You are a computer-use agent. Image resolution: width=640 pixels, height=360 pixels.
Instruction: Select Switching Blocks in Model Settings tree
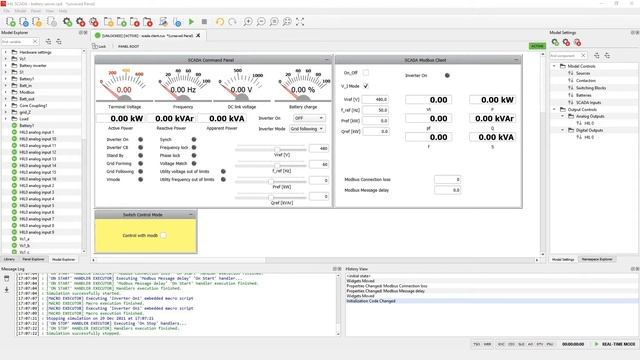click(x=591, y=88)
